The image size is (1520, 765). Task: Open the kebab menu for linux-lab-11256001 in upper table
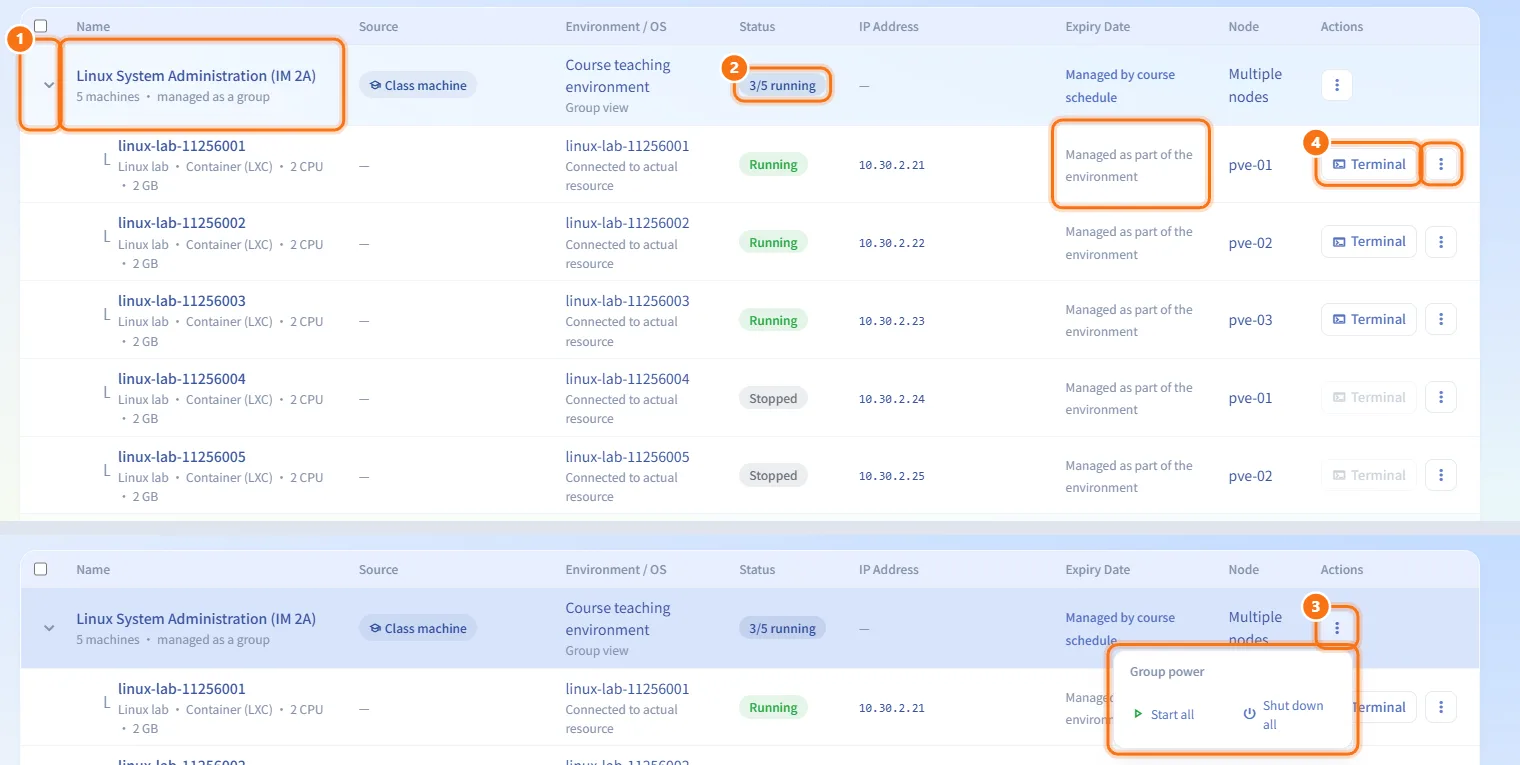click(1441, 164)
